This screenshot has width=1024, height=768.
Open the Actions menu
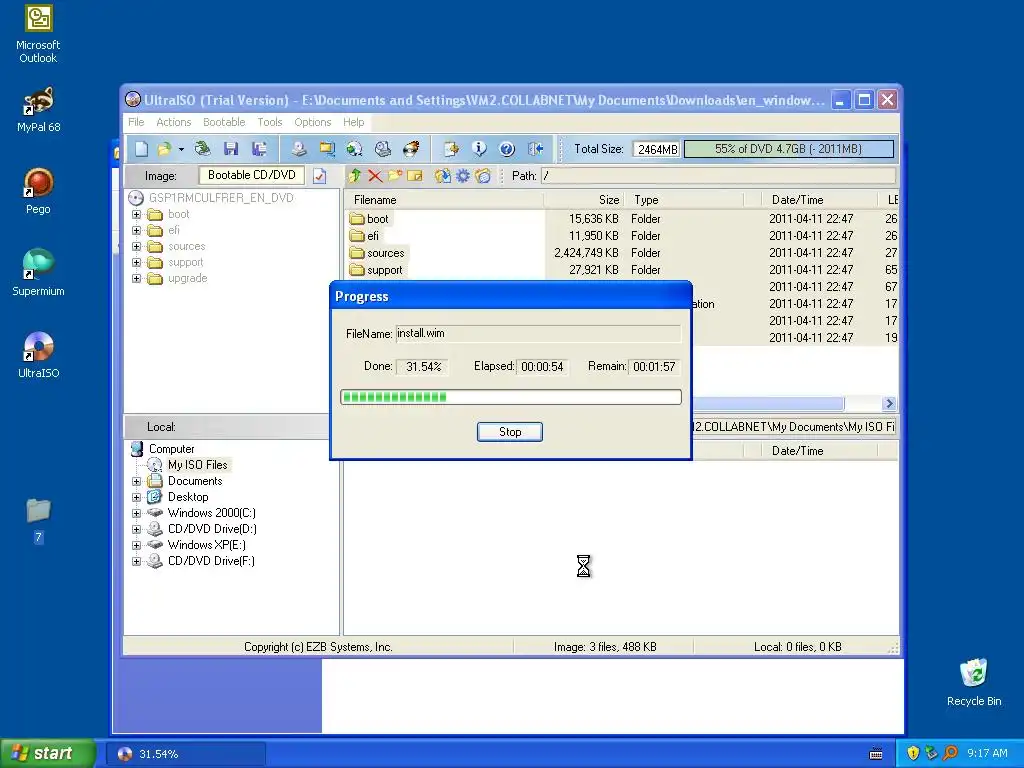174,122
